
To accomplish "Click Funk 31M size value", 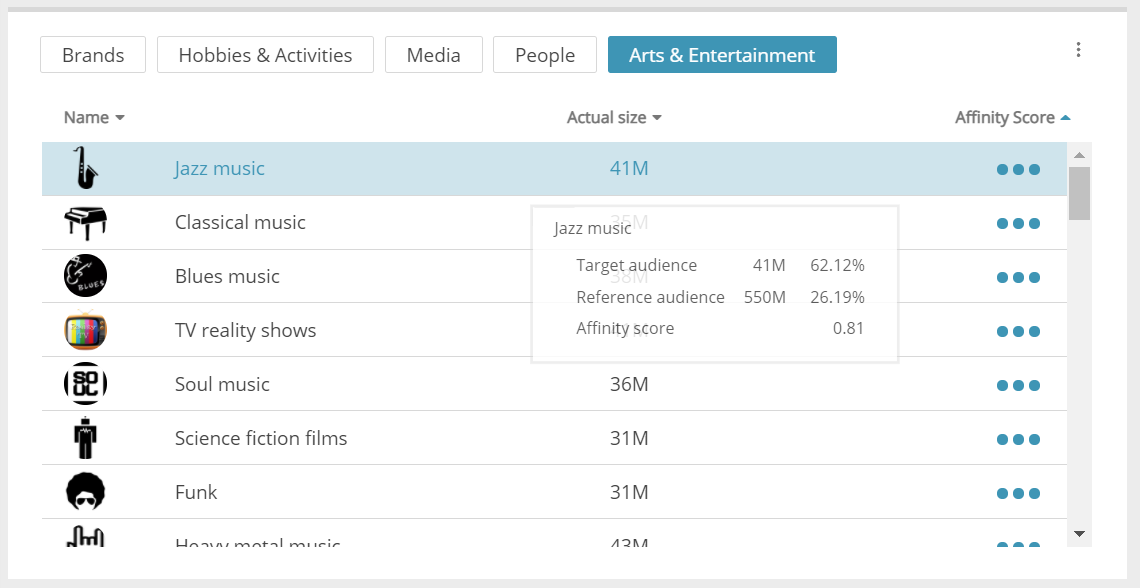I will 629,492.
